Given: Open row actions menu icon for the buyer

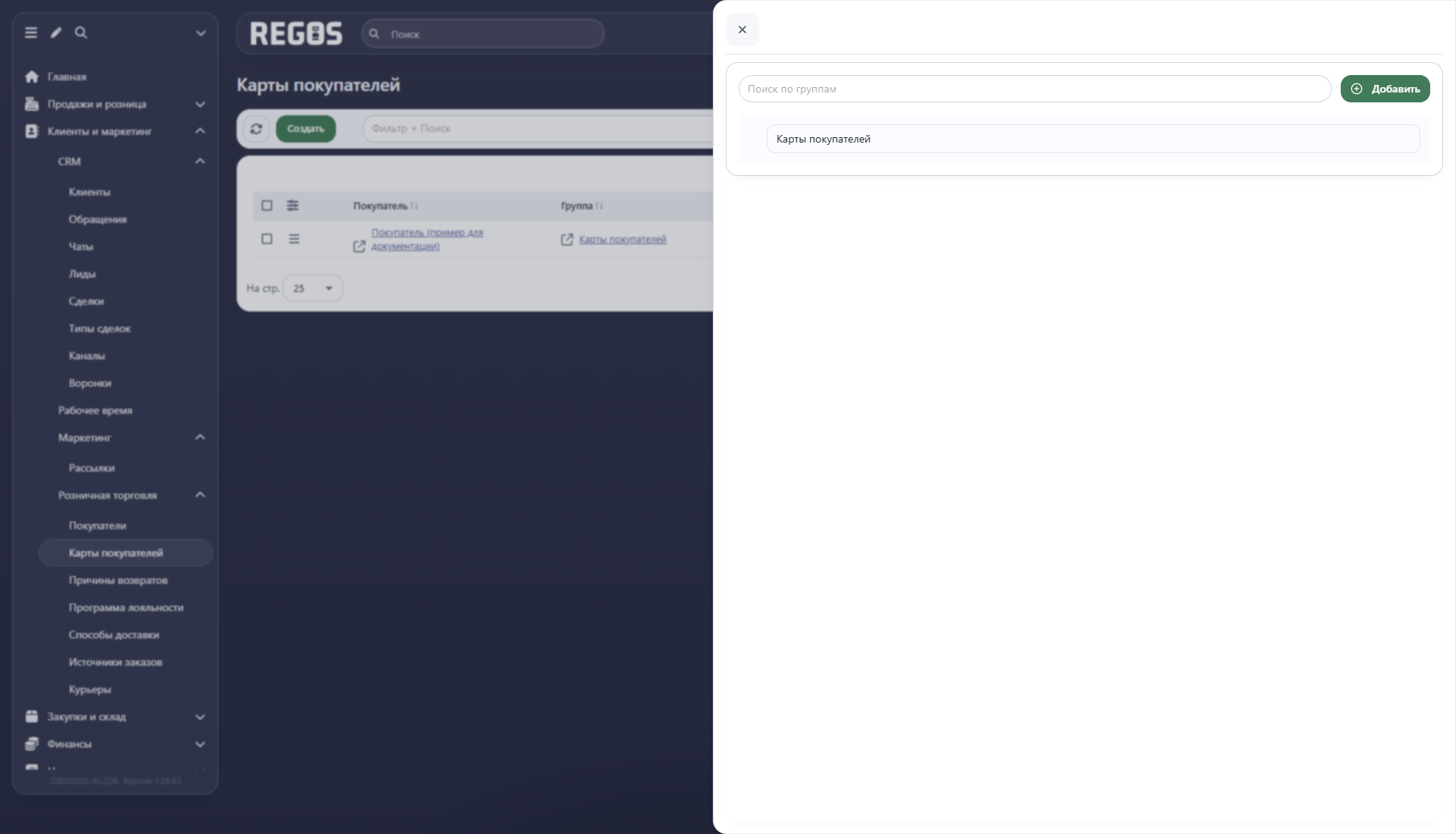Looking at the screenshot, I should pyautogui.click(x=294, y=239).
